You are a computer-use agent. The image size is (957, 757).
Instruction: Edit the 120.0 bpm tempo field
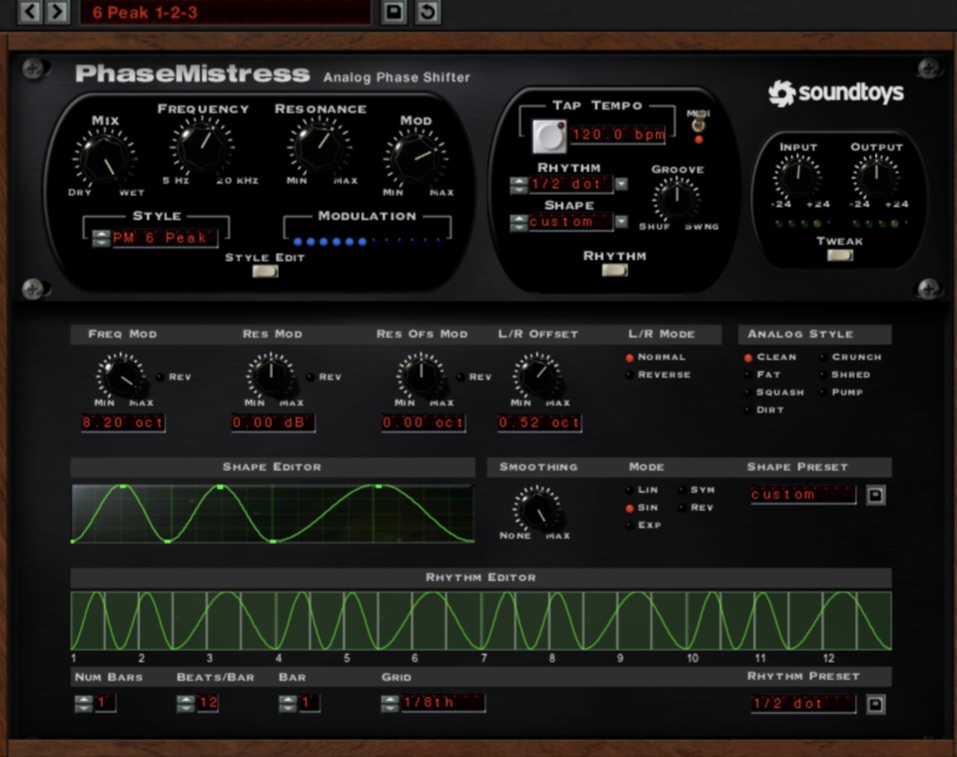[618, 134]
